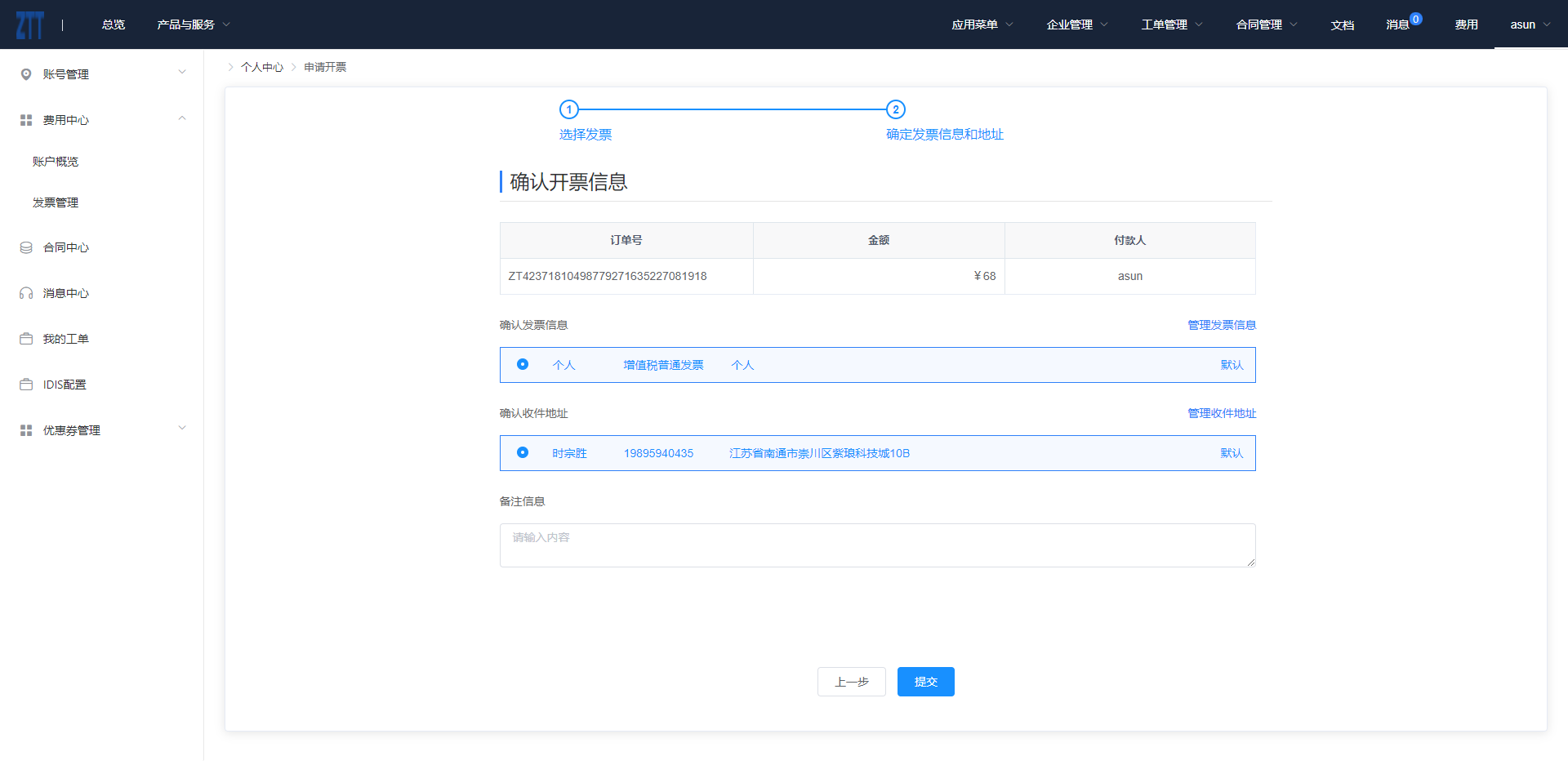Click the 提交 submit button
This screenshot has height=765, width=1568.
coord(925,682)
